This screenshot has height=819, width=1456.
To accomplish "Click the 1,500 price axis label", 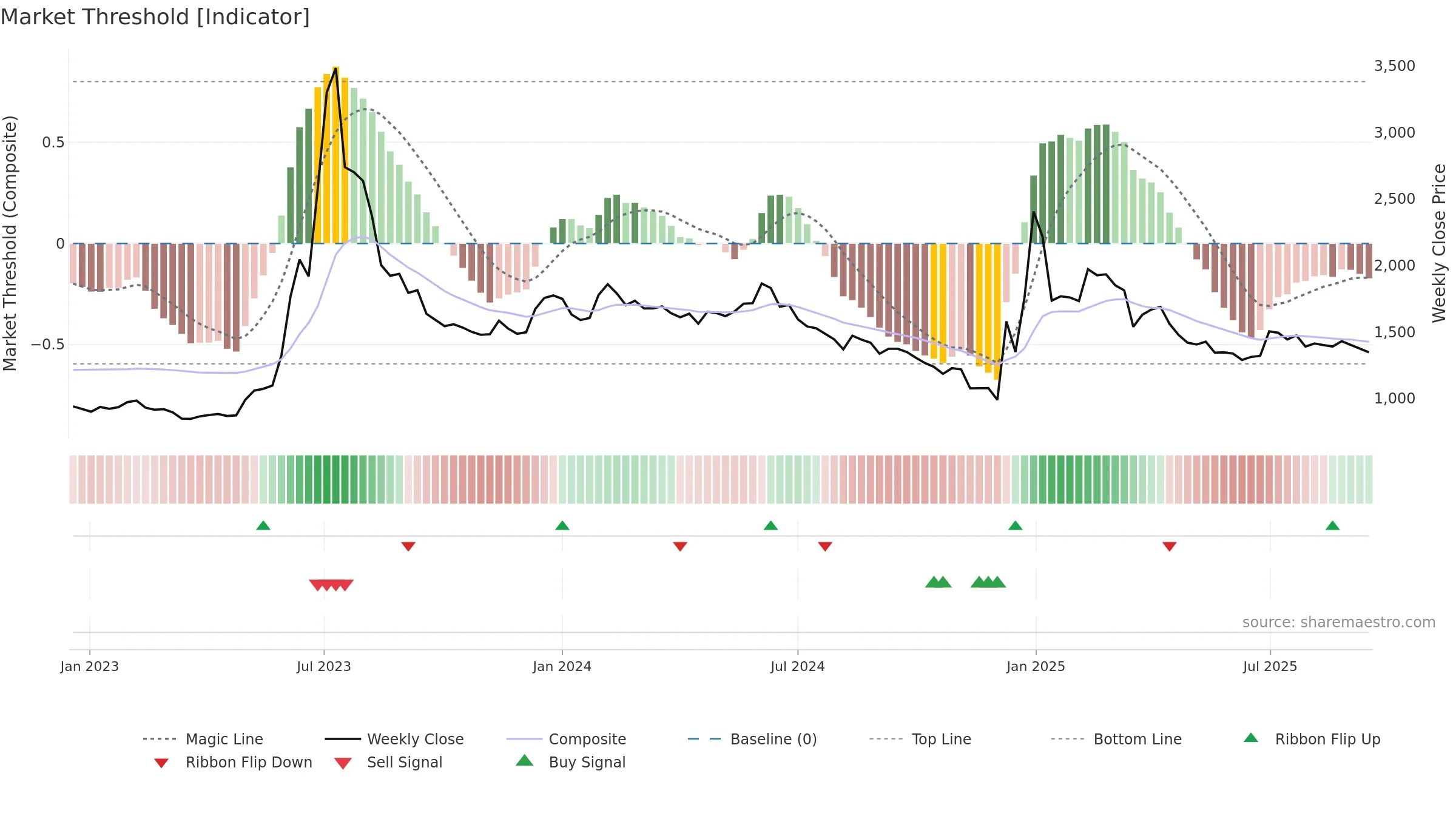I will pos(1395,332).
